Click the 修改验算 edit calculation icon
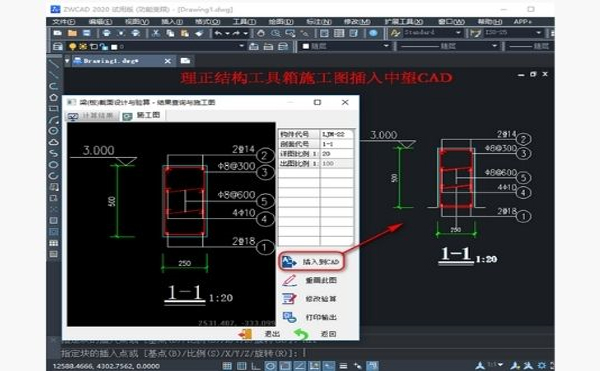 tap(289, 299)
